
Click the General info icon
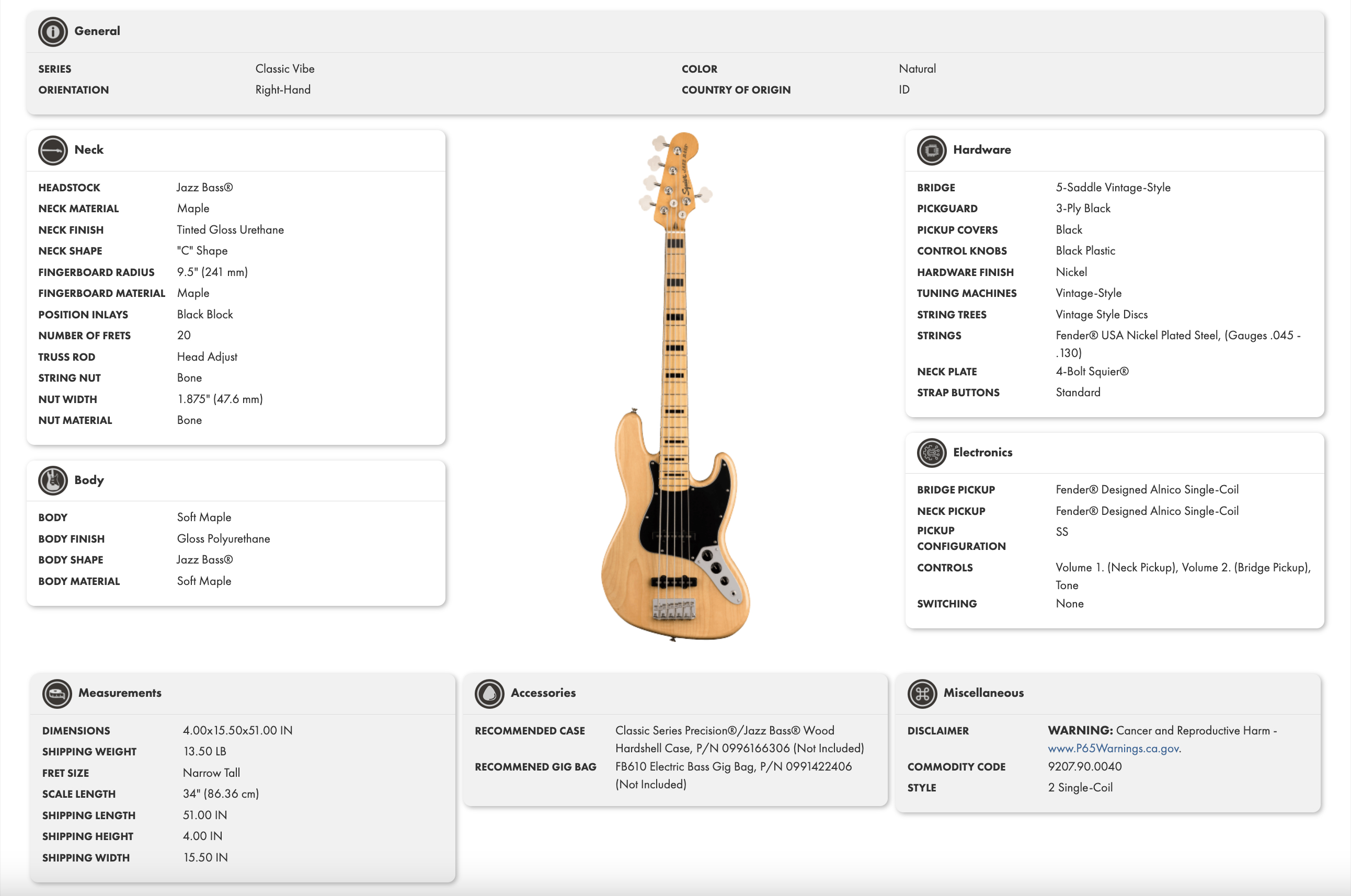[x=53, y=31]
